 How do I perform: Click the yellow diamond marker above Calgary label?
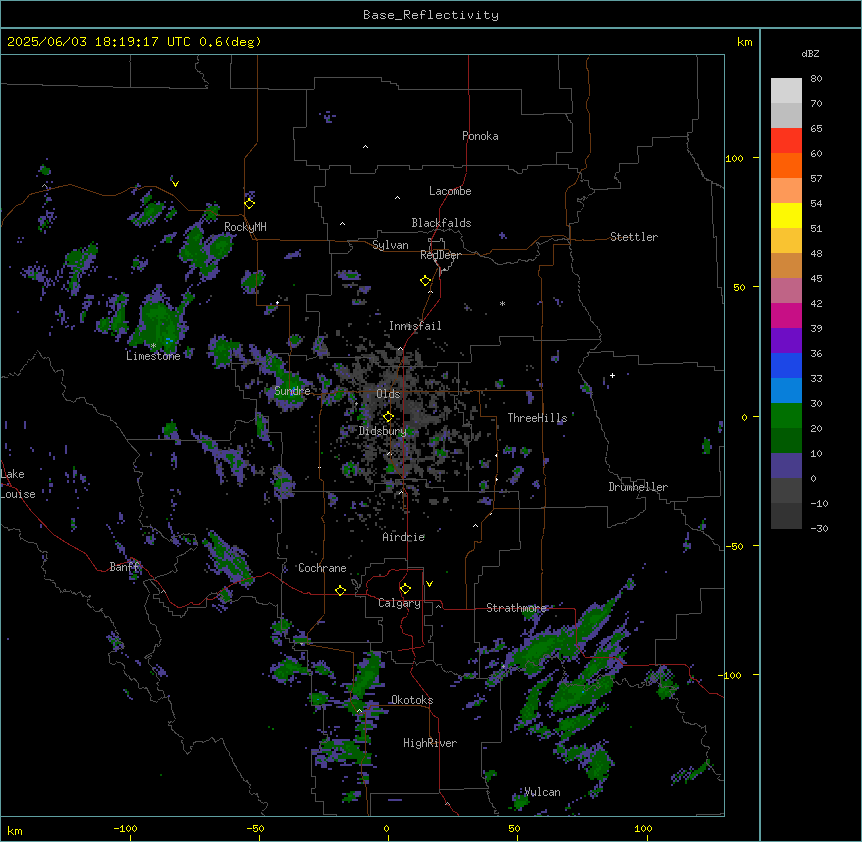(405, 589)
